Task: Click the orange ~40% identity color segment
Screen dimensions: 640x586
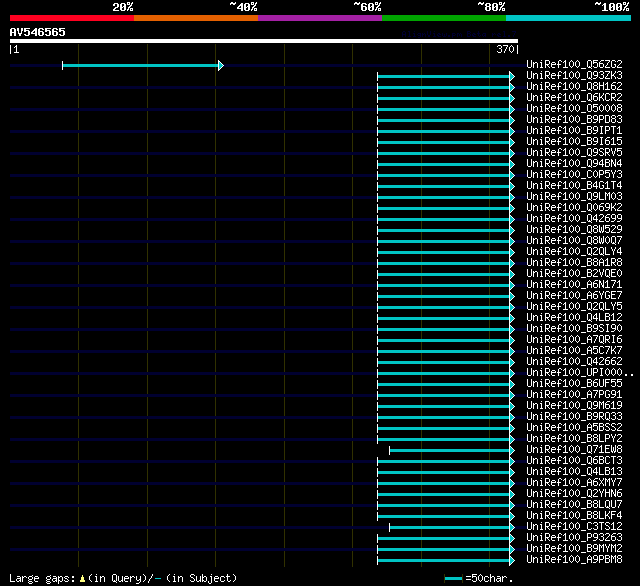Action: pyautogui.click(x=196, y=18)
